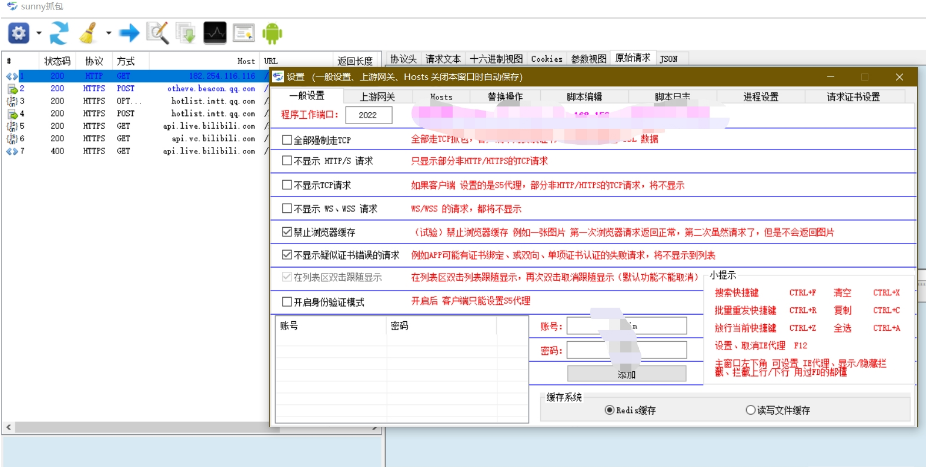Select the 一般设置 tab
The height and width of the screenshot is (467, 926).
307,96
